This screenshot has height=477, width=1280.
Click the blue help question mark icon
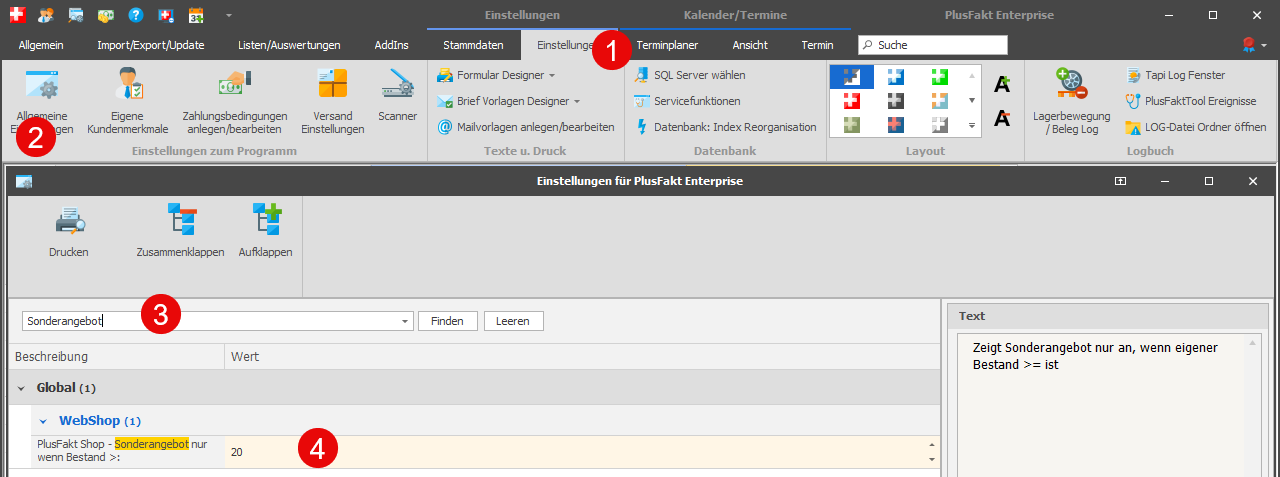(136, 15)
